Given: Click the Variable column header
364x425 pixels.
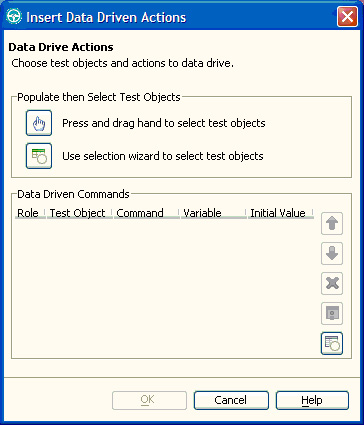Looking at the screenshot, I should [x=214, y=213].
